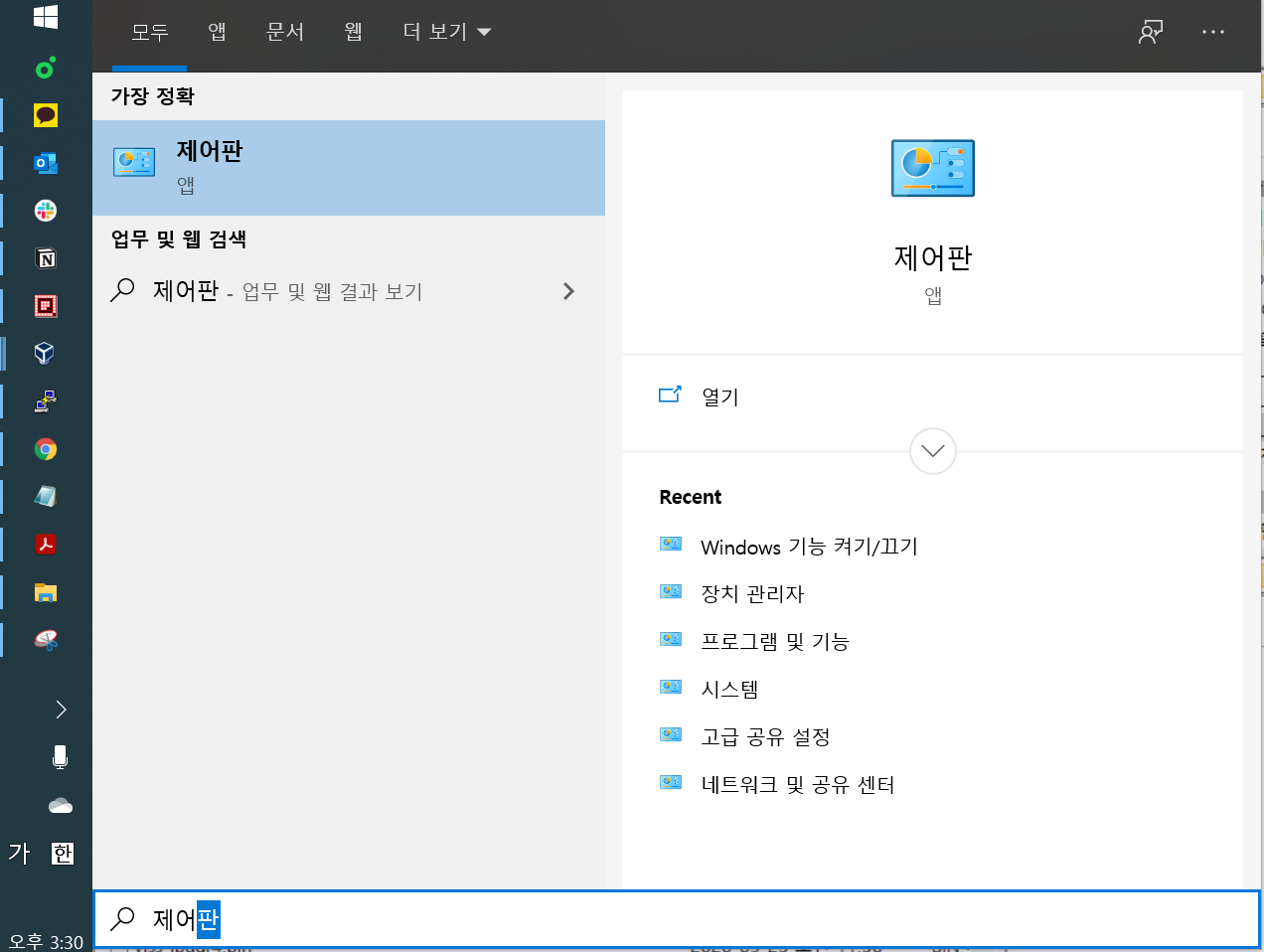This screenshot has height=952, width=1264.
Task: Open VirtualBox from the taskbar
Action: pos(46,354)
